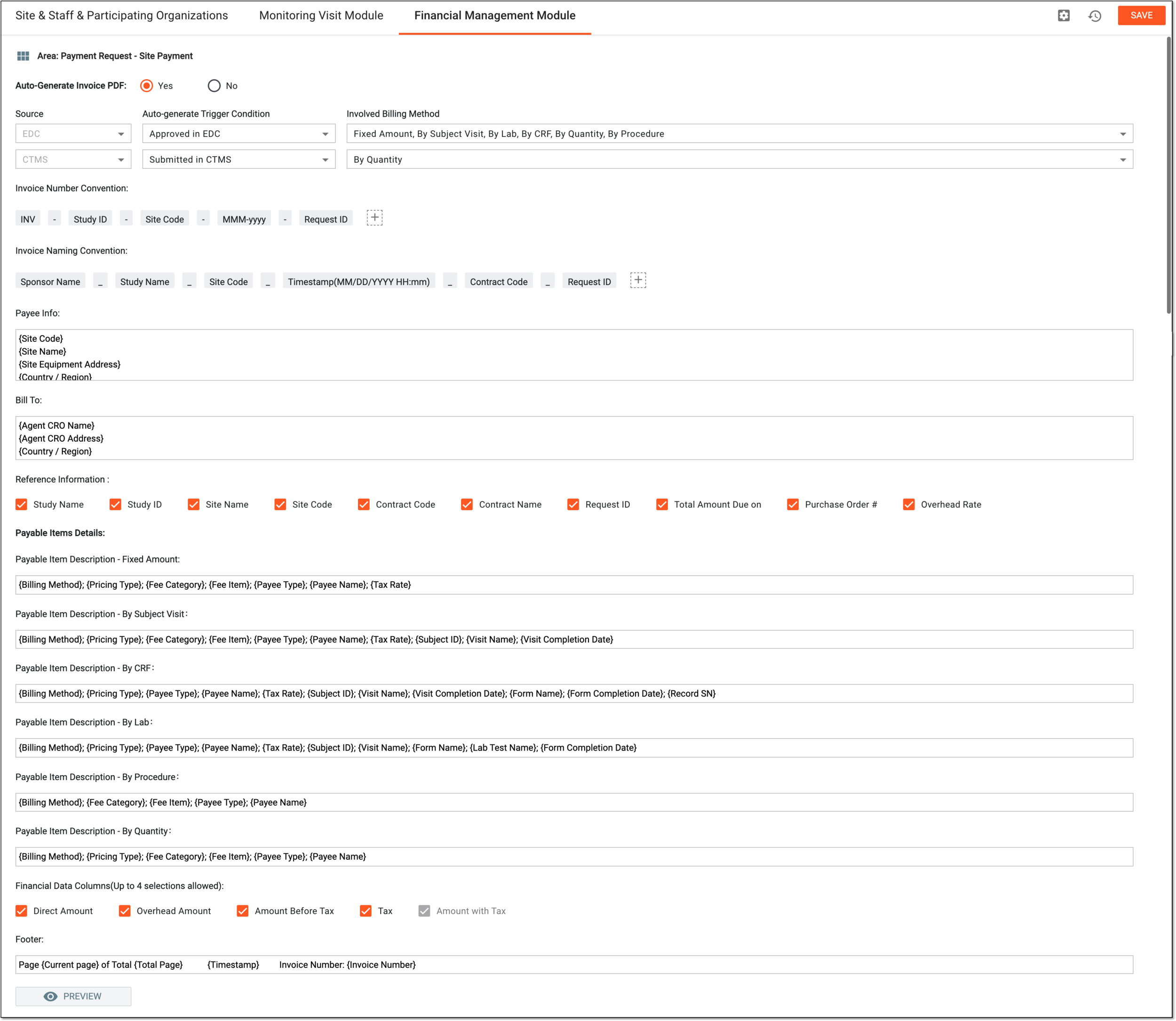Viewport: 1176px width, 1021px height.
Task: Click the disabled Amount with Tax checkbox
Action: pyautogui.click(x=424, y=910)
